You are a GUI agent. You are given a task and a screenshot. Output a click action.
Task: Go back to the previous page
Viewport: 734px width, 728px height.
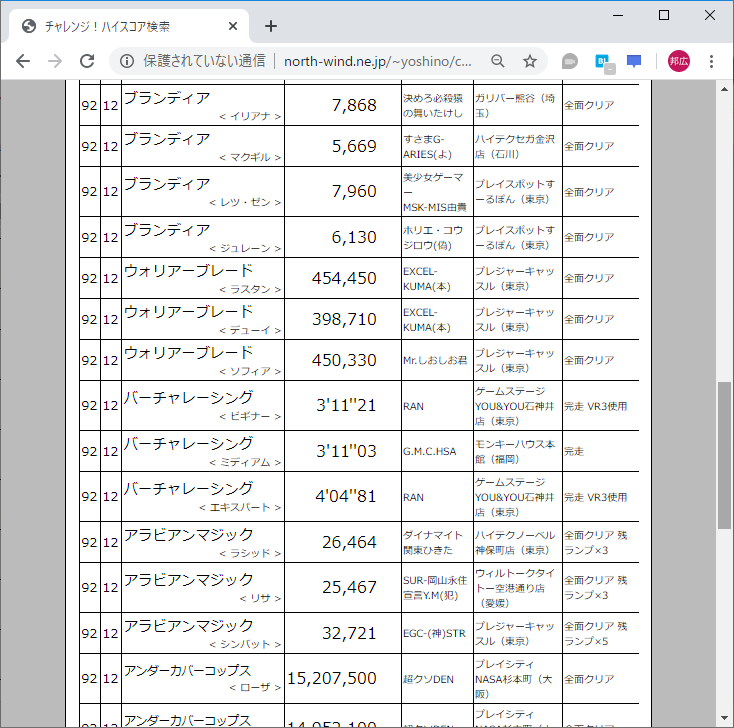point(22,61)
